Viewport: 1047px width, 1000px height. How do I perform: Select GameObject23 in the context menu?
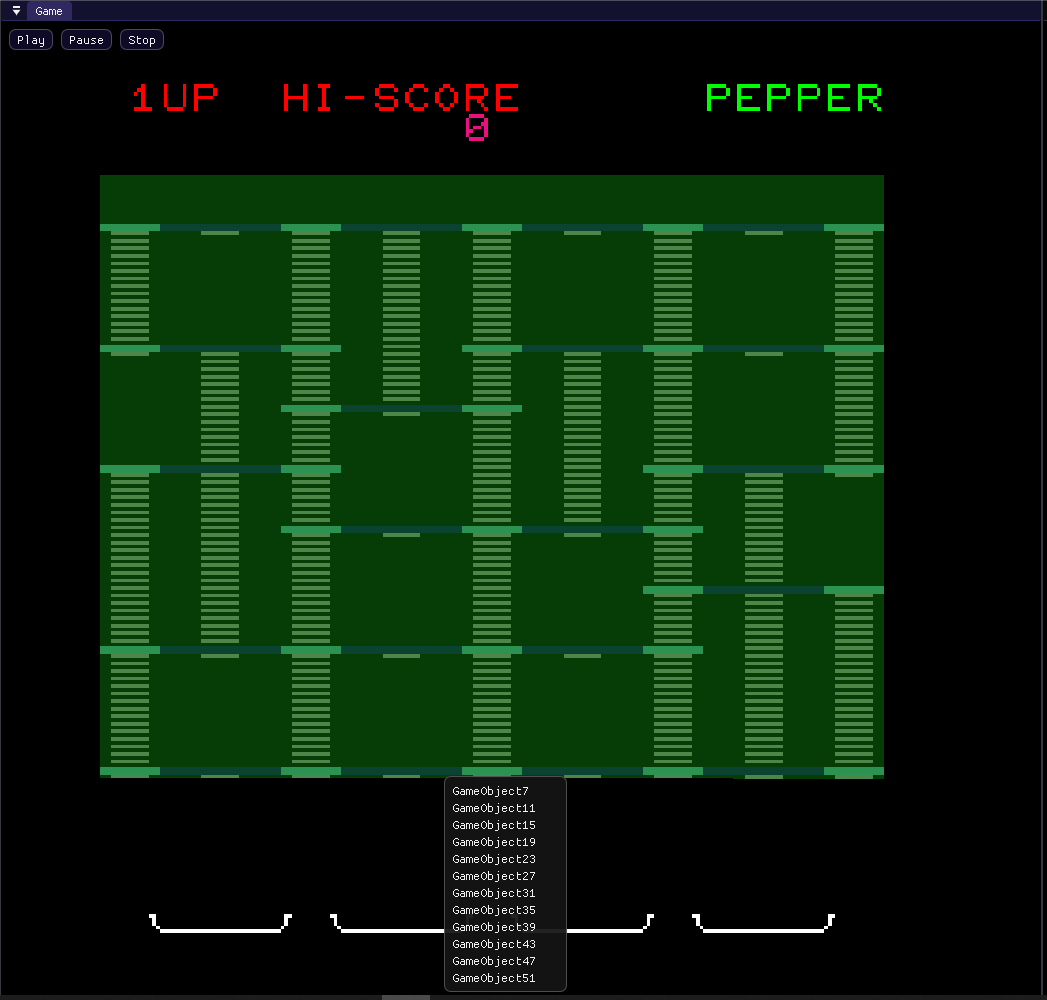point(493,858)
